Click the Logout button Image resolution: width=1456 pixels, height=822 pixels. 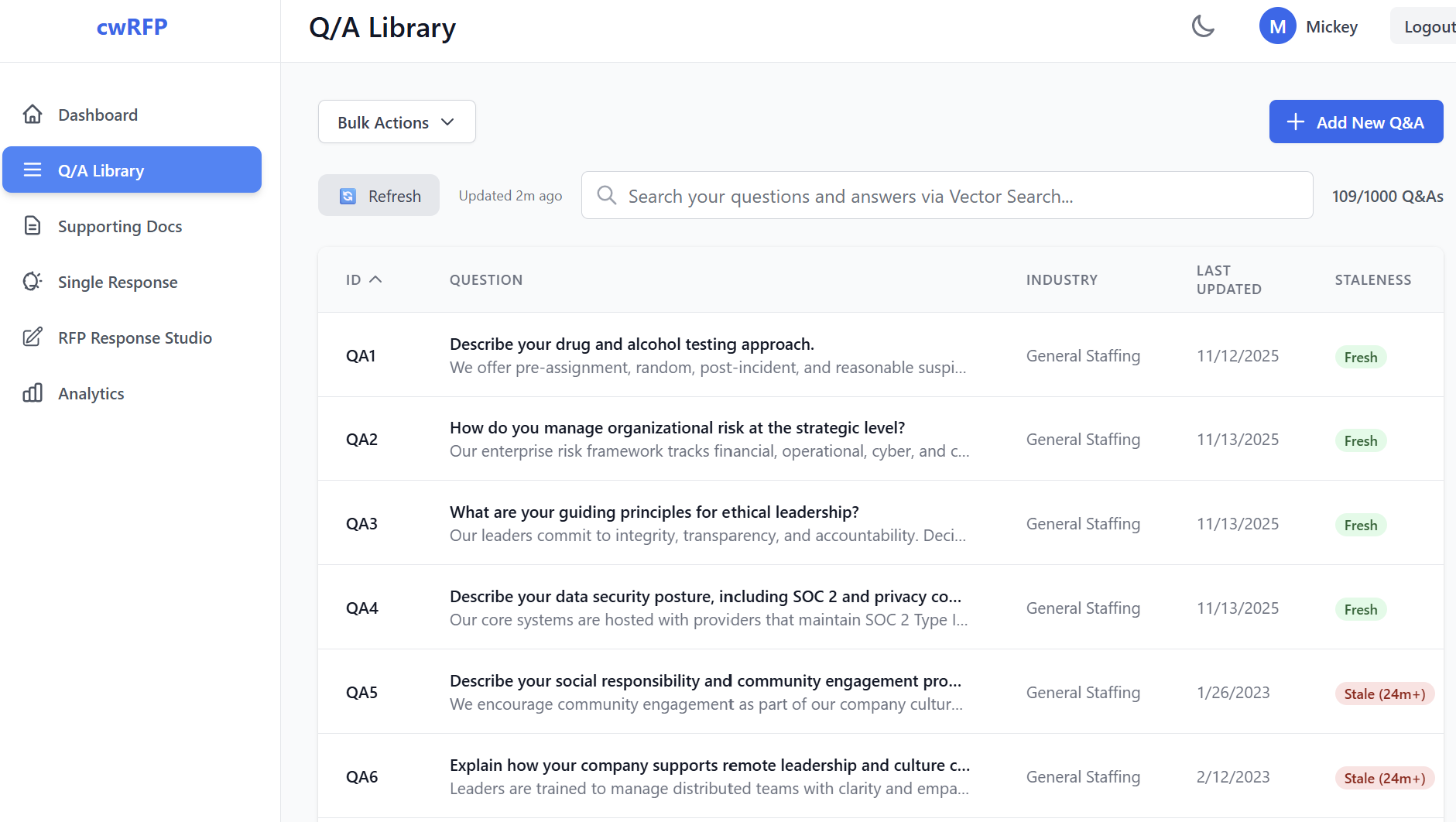[x=1430, y=26]
